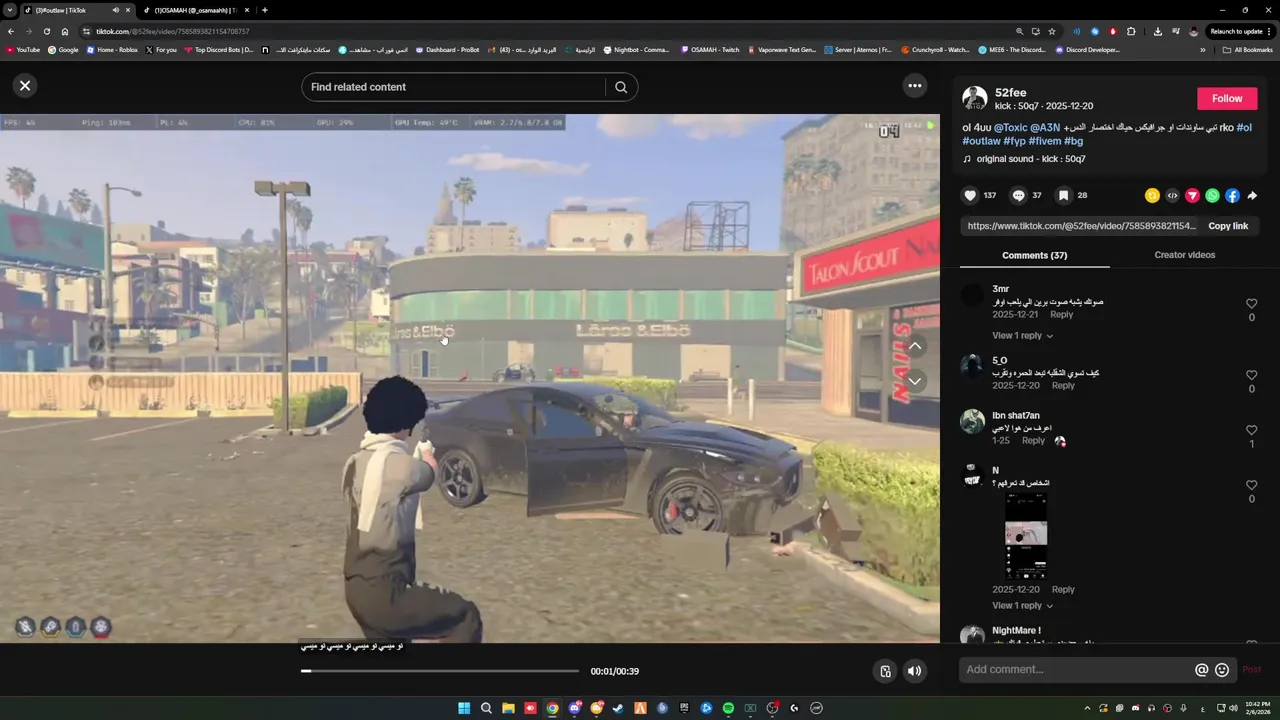Share video via Facebook icon
The height and width of the screenshot is (720, 1280).
point(1232,196)
